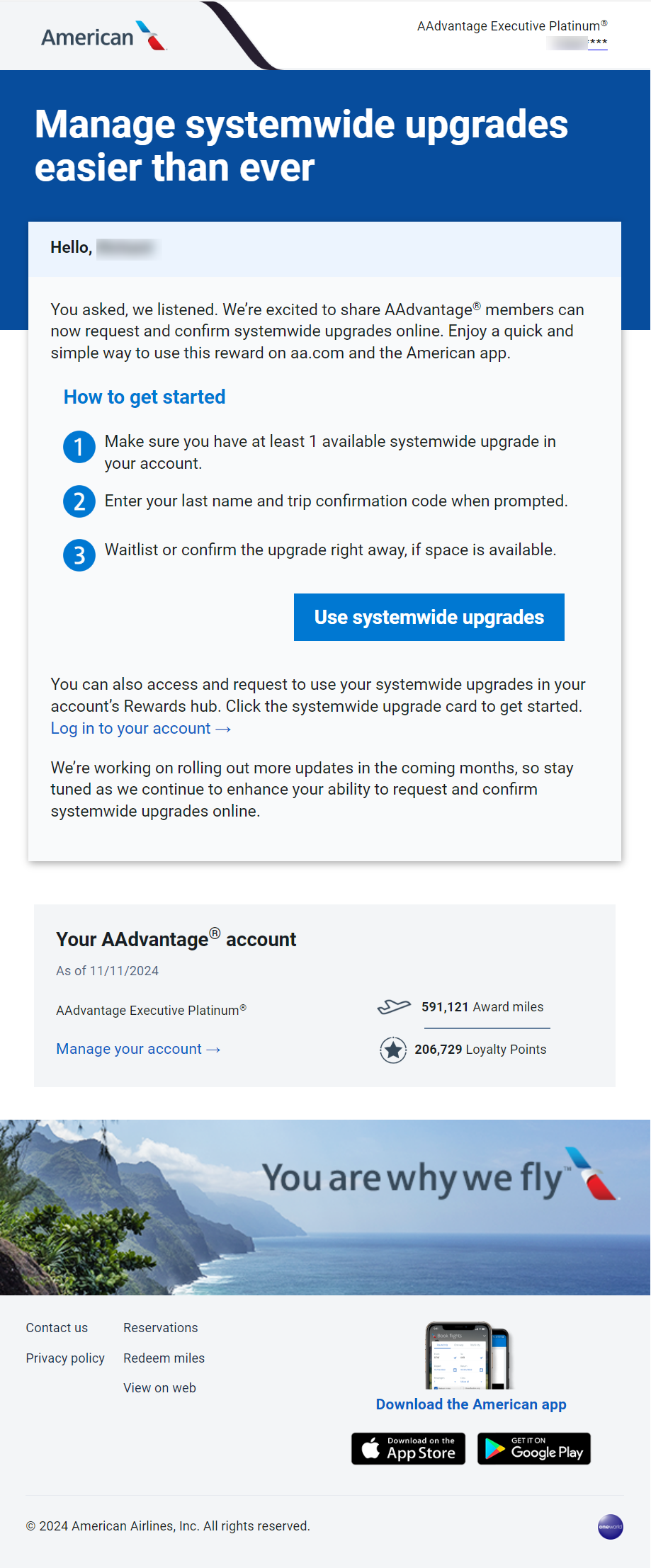This screenshot has height=1568, width=651.
Task: Click the step 3 number badge
Action: (x=79, y=555)
